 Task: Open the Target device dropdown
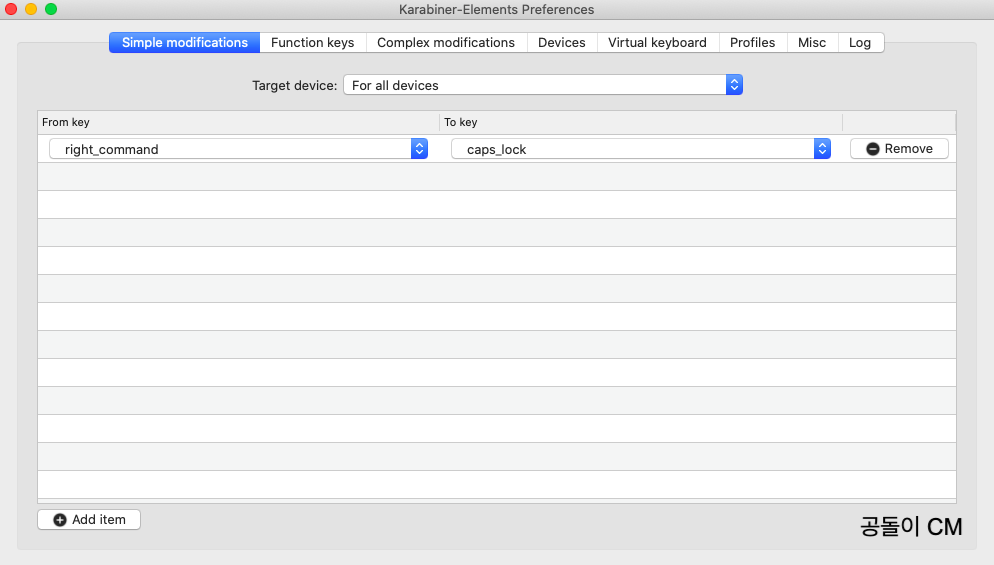coord(543,85)
